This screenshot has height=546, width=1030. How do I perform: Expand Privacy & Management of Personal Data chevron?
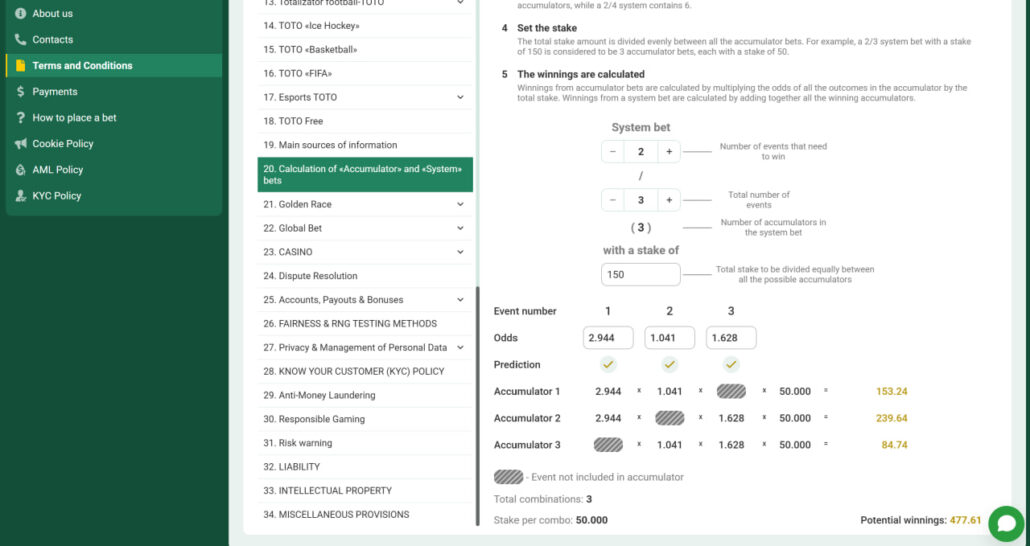click(x=460, y=348)
